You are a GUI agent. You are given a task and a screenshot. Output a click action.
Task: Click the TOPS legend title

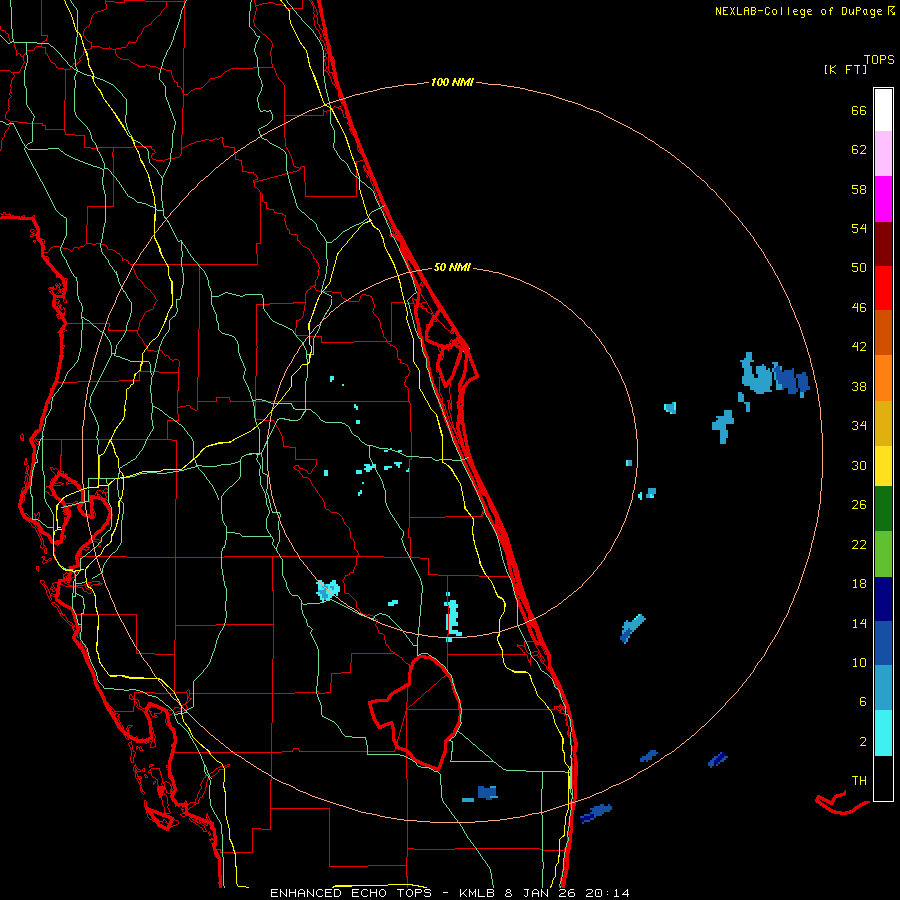[x=879, y=60]
